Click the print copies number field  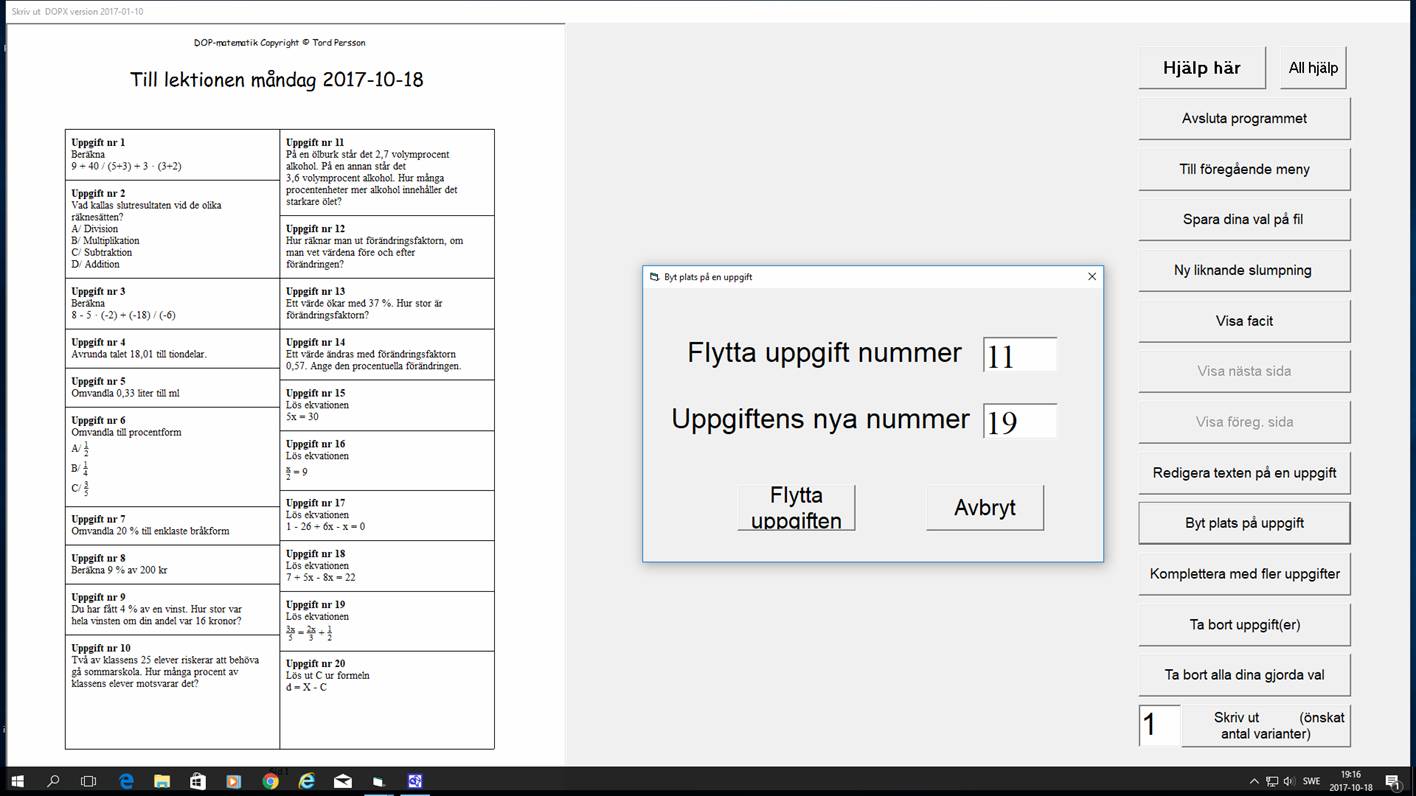click(x=1159, y=725)
